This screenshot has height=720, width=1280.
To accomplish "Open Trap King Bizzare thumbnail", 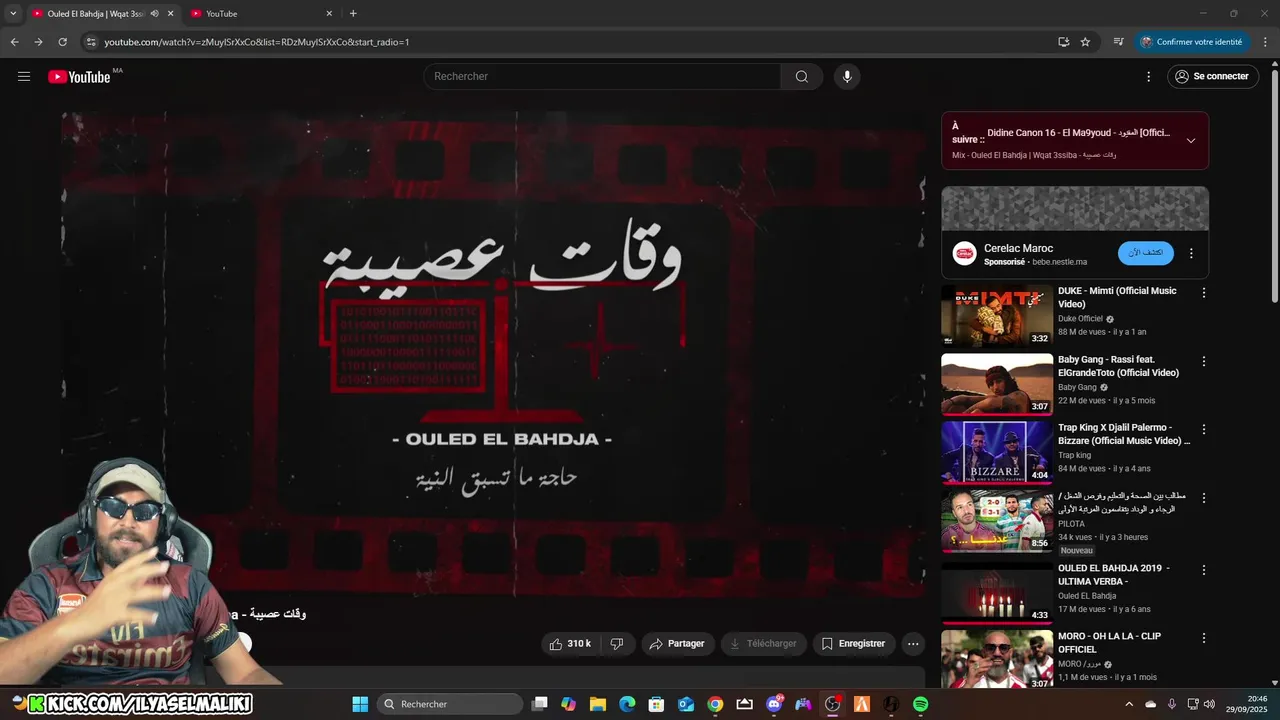I will (x=996, y=452).
